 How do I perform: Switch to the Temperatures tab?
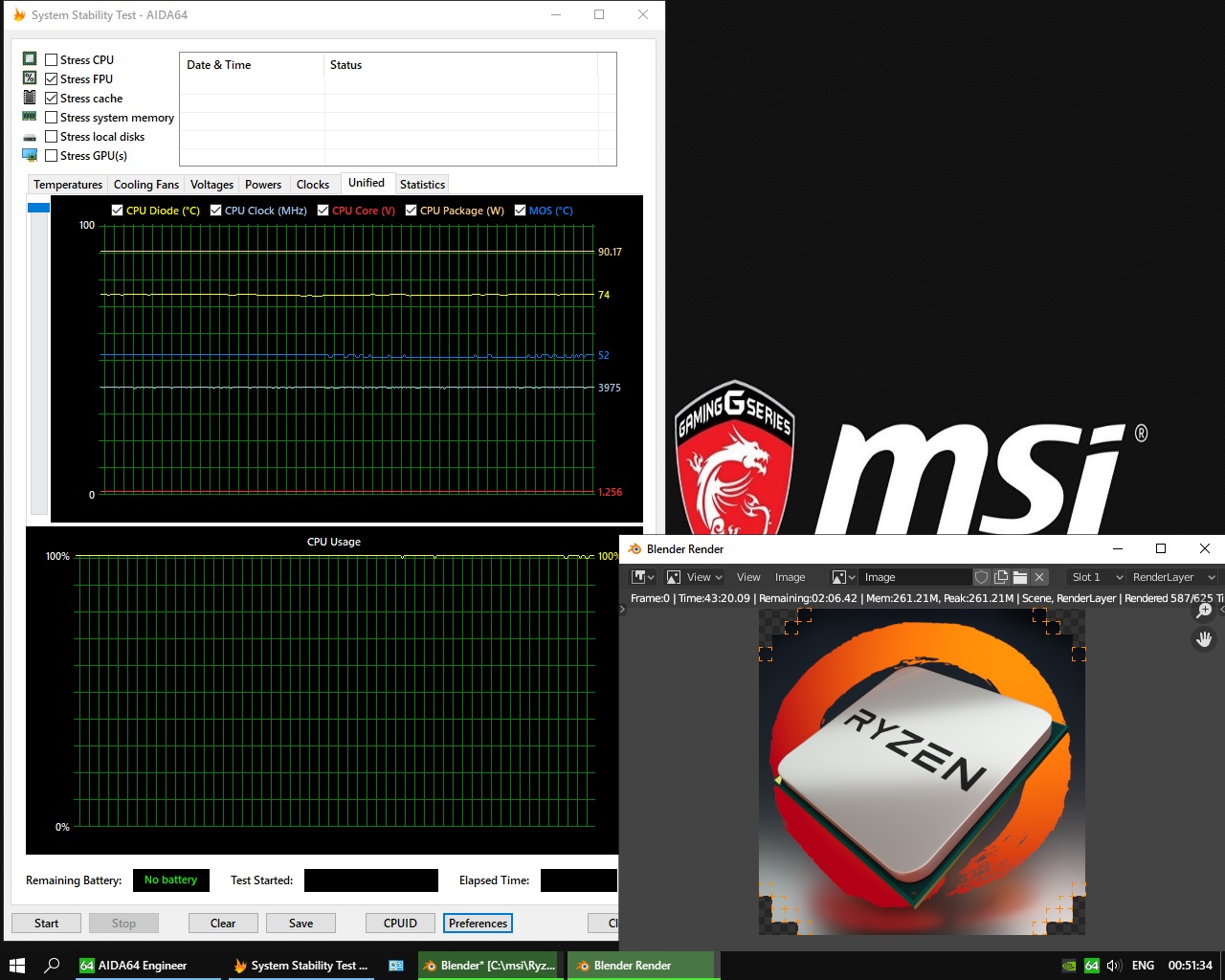[68, 185]
